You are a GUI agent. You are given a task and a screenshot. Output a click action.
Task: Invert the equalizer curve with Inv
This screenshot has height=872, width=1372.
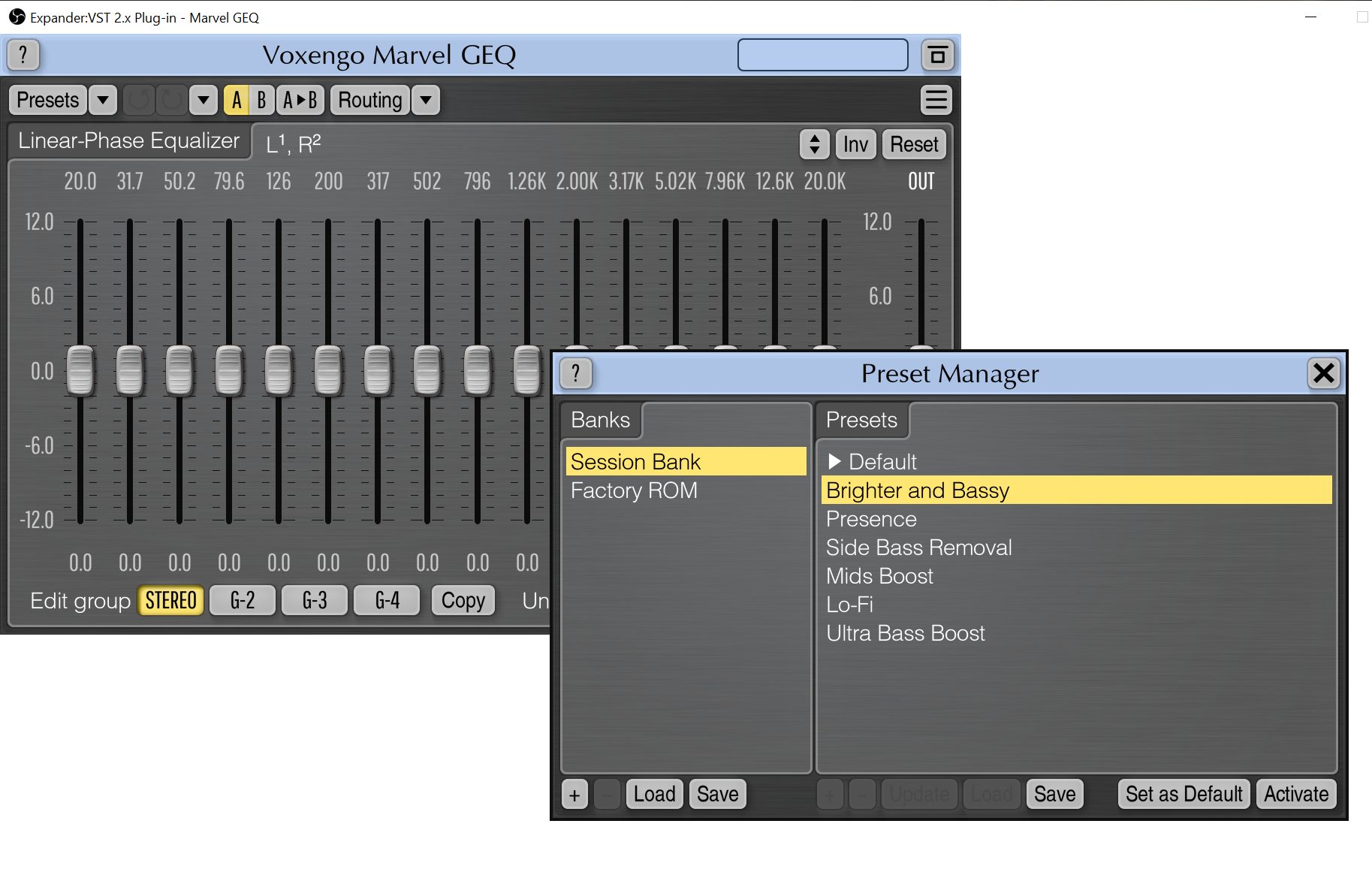tap(856, 144)
